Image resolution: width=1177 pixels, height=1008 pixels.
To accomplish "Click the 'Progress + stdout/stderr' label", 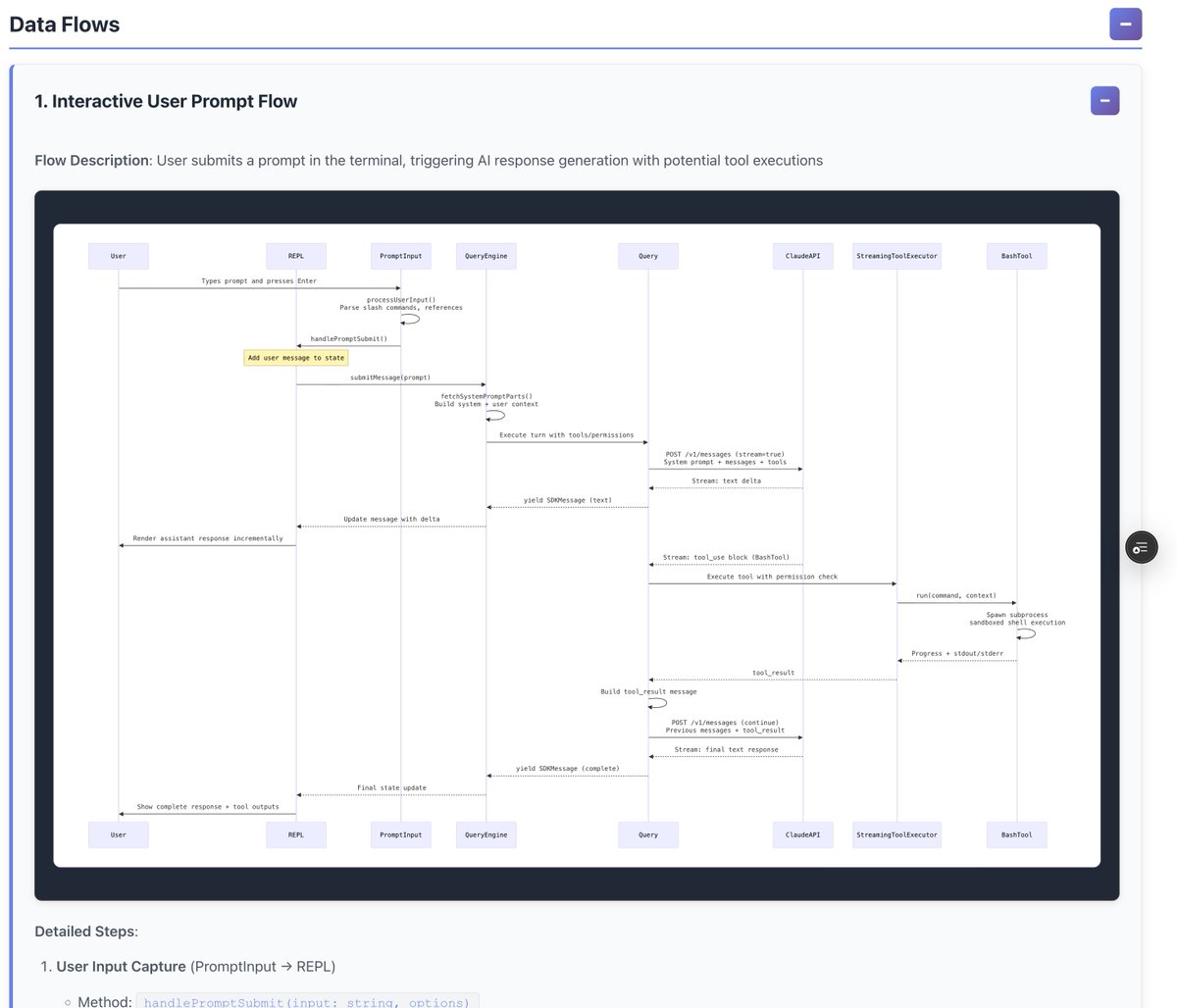I will click(957, 653).
